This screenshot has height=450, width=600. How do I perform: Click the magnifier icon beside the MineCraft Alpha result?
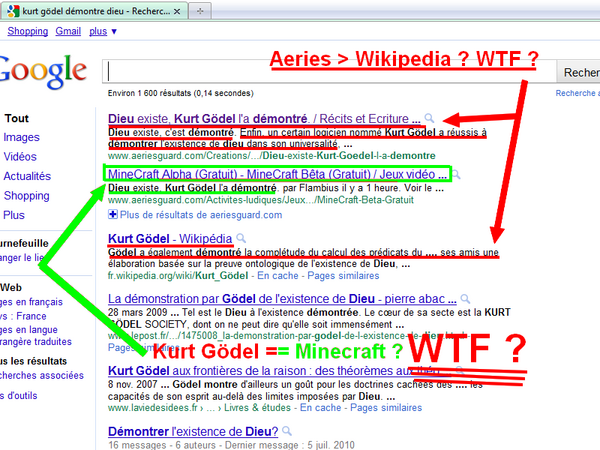(x=457, y=174)
